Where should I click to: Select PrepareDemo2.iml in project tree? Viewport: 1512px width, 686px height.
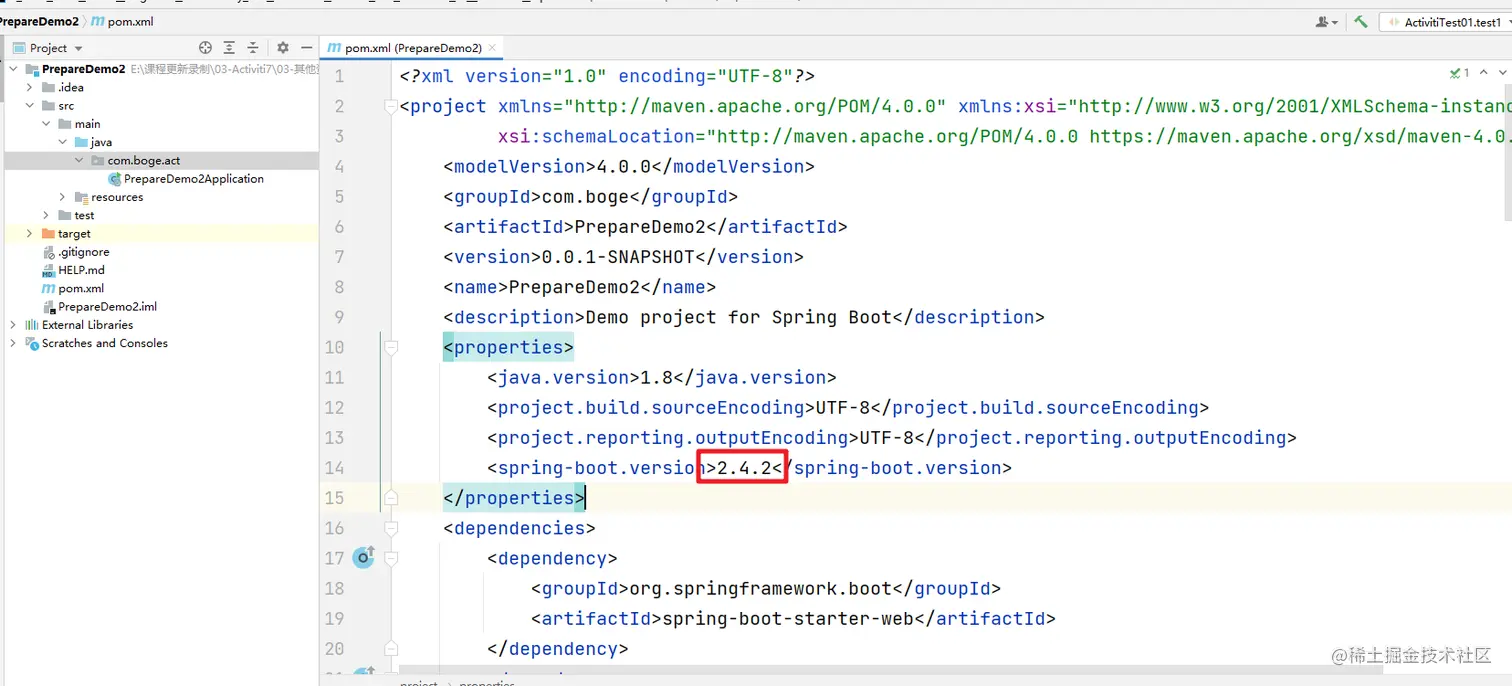(107, 307)
